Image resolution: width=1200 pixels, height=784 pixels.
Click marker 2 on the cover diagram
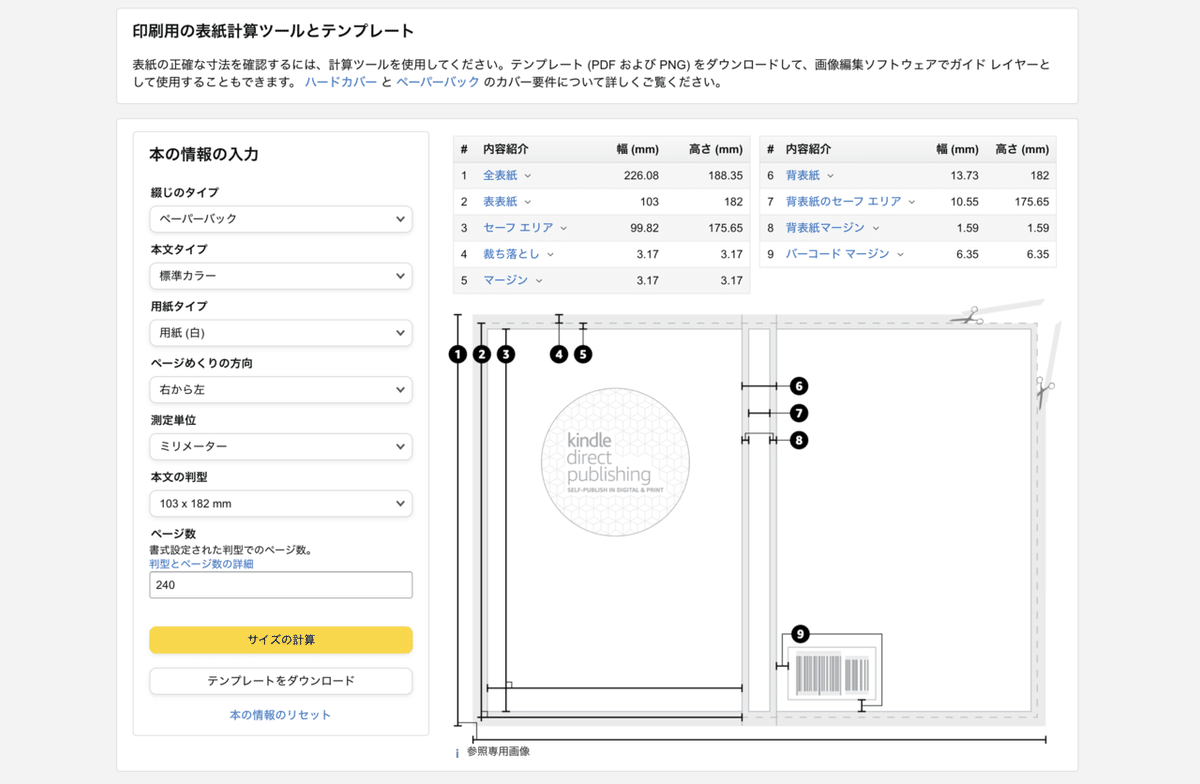tap(482, 354)
